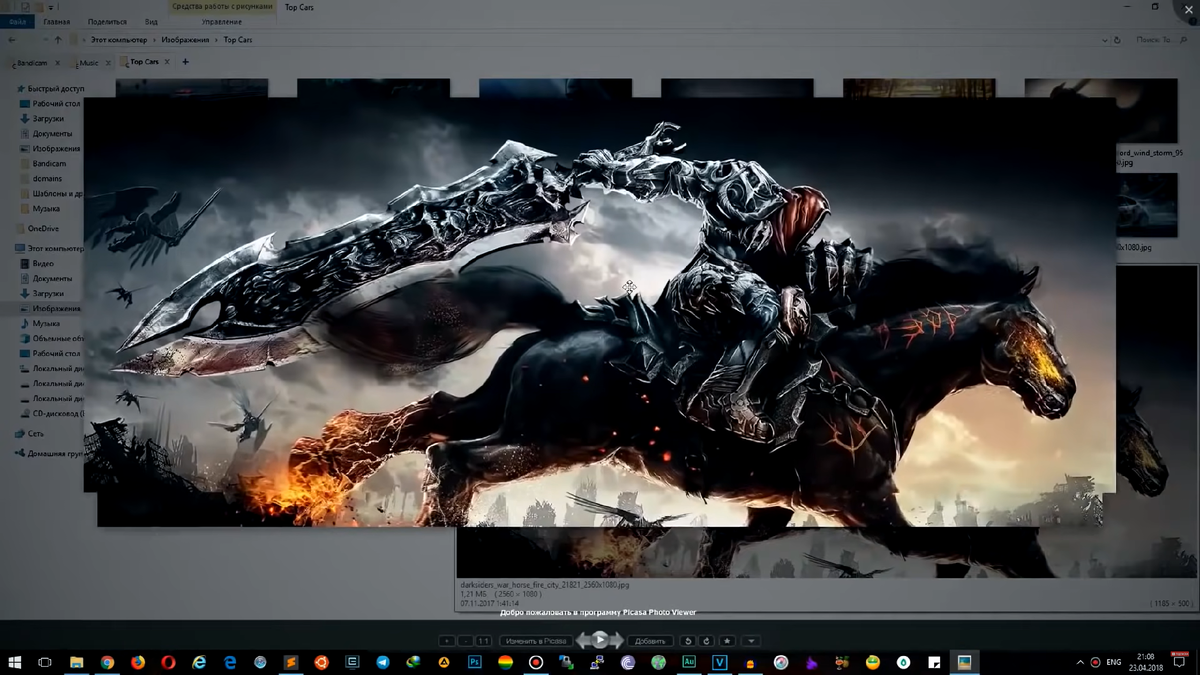Close the Picasa Photo Viewer overlay
The image size is (1200, 675).
[x=1189, y=9]
